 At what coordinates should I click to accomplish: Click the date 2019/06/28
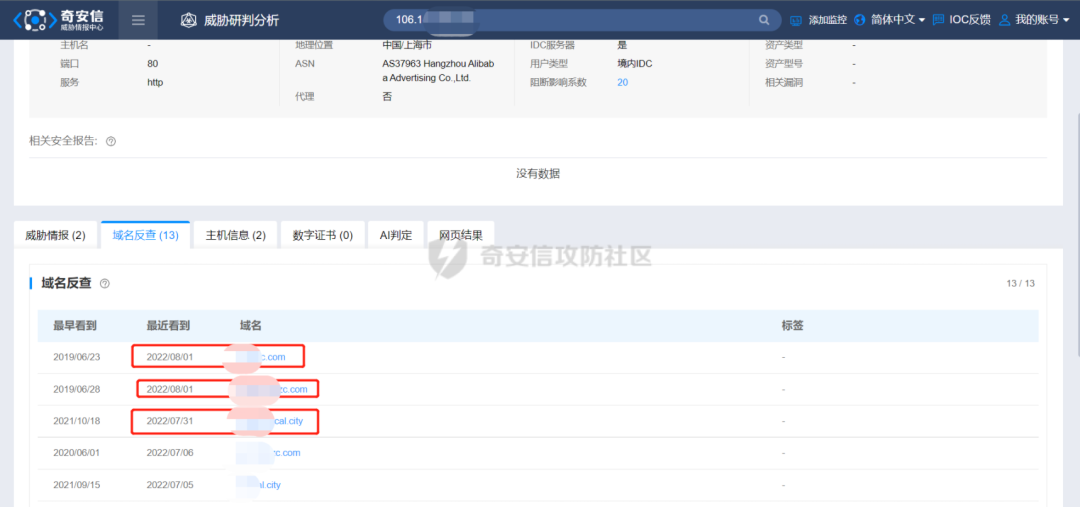(x=76, y=389)
